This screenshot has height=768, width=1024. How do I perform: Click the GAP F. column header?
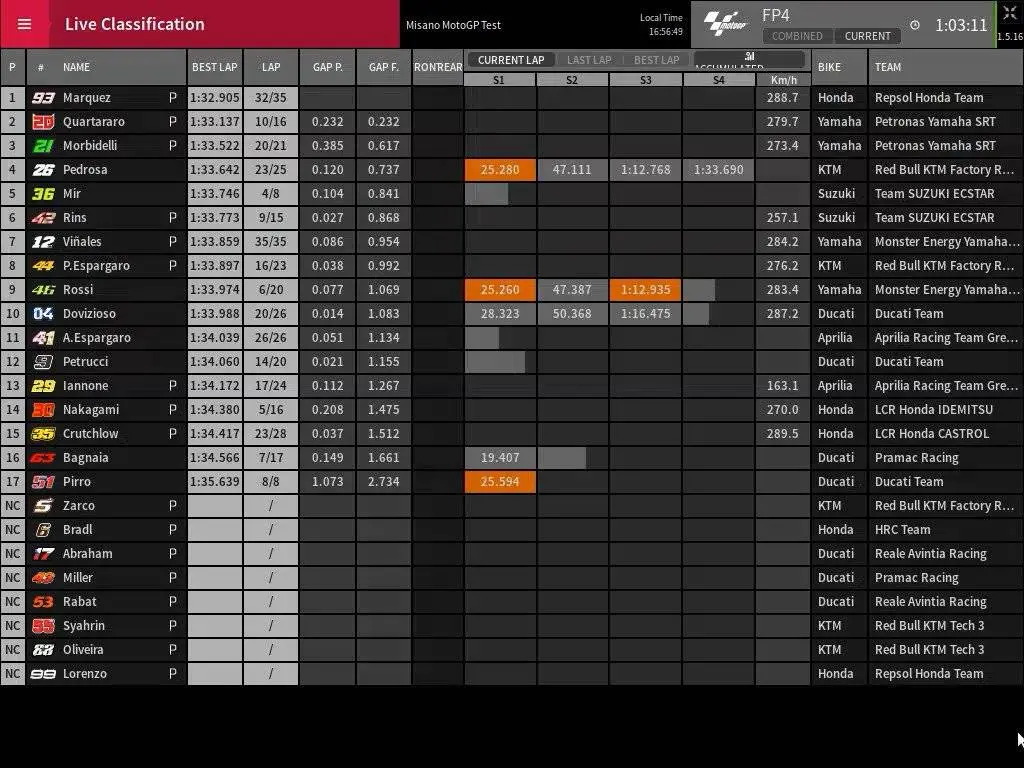pyautogui.click(x=383, y=67)
